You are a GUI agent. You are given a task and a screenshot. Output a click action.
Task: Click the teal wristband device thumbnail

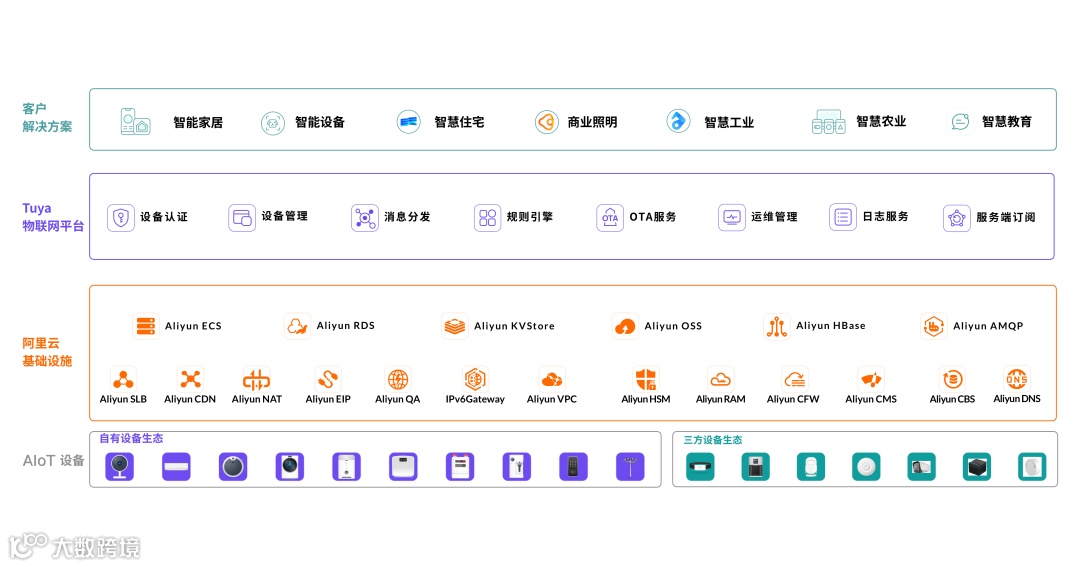(x=700, y=466)
